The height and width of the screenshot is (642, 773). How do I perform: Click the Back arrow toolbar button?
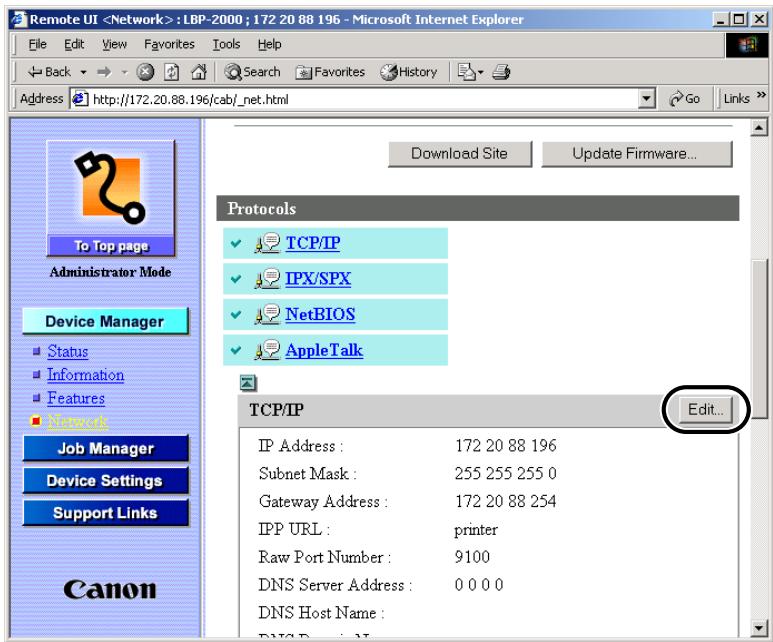(49, 72)
